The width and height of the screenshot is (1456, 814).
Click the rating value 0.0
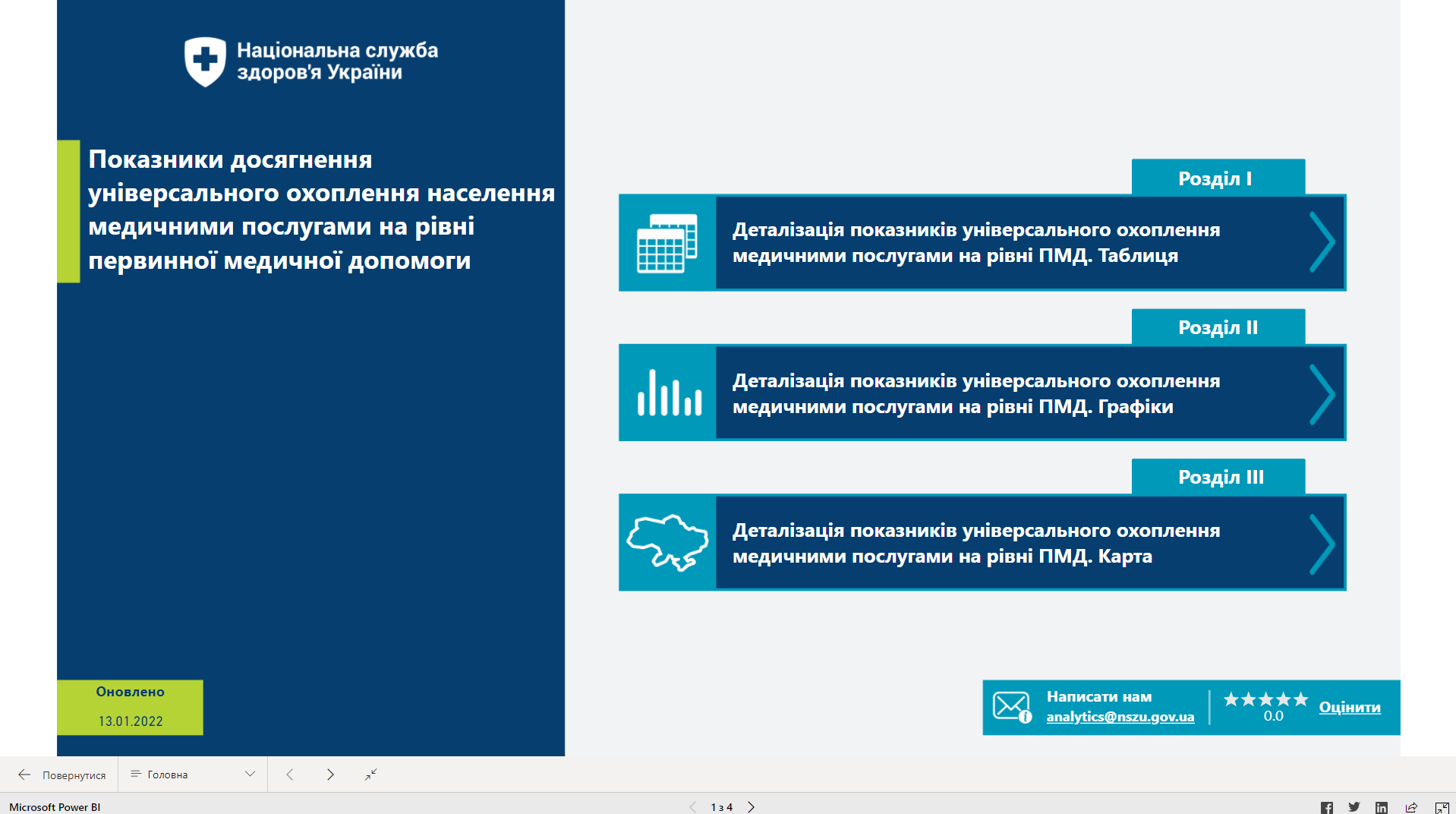coord(1273,716)
